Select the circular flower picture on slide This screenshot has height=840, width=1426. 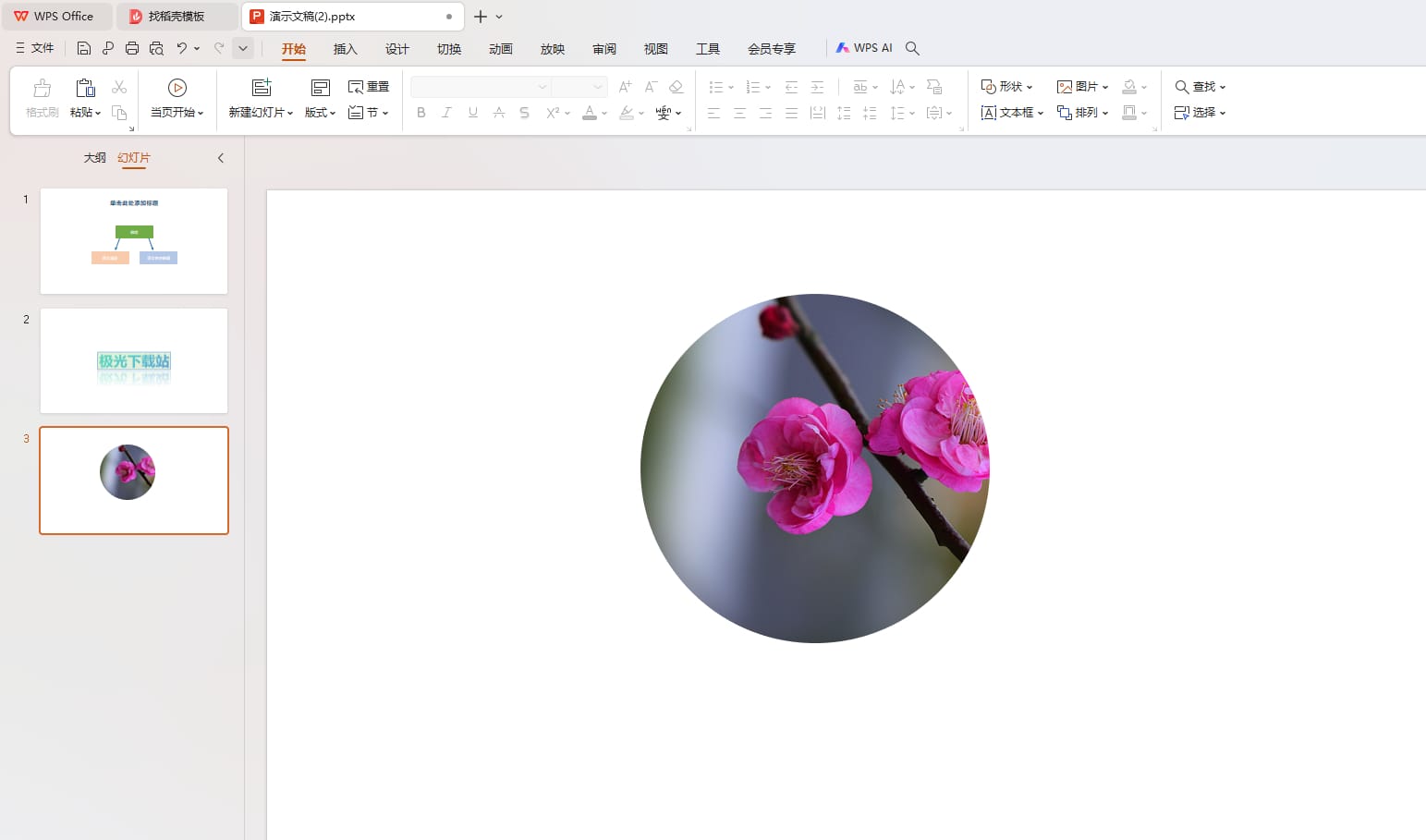(814, 469)
